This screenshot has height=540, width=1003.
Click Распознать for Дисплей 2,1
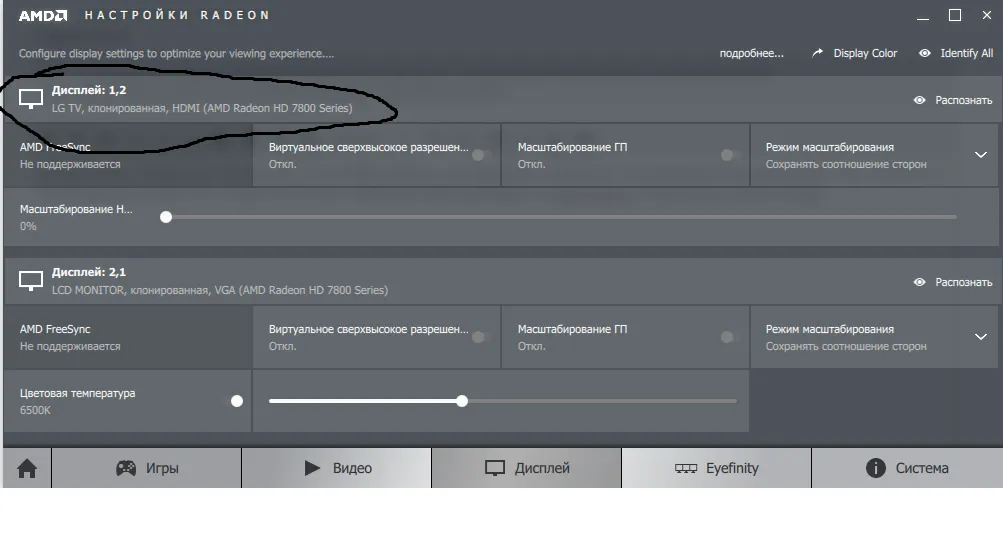(x=963, y=282)
